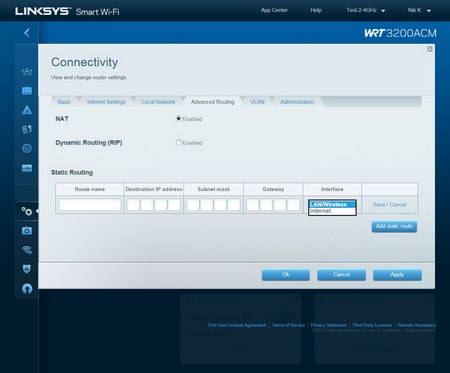The width and height of the screenshot is (450, 373).
Task: Open the Nik K. account dropdown
Action: coord(419,10)
